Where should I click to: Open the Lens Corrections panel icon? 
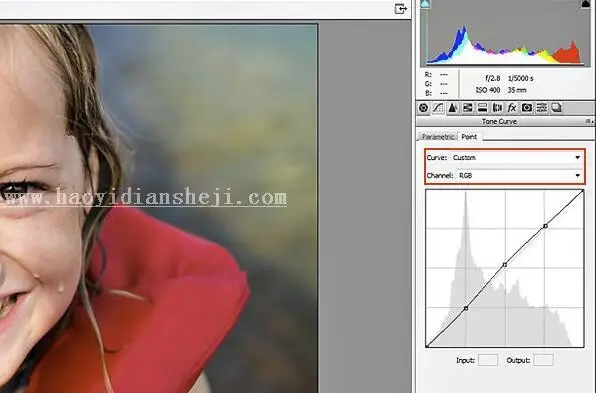click(x=497, y=108)
